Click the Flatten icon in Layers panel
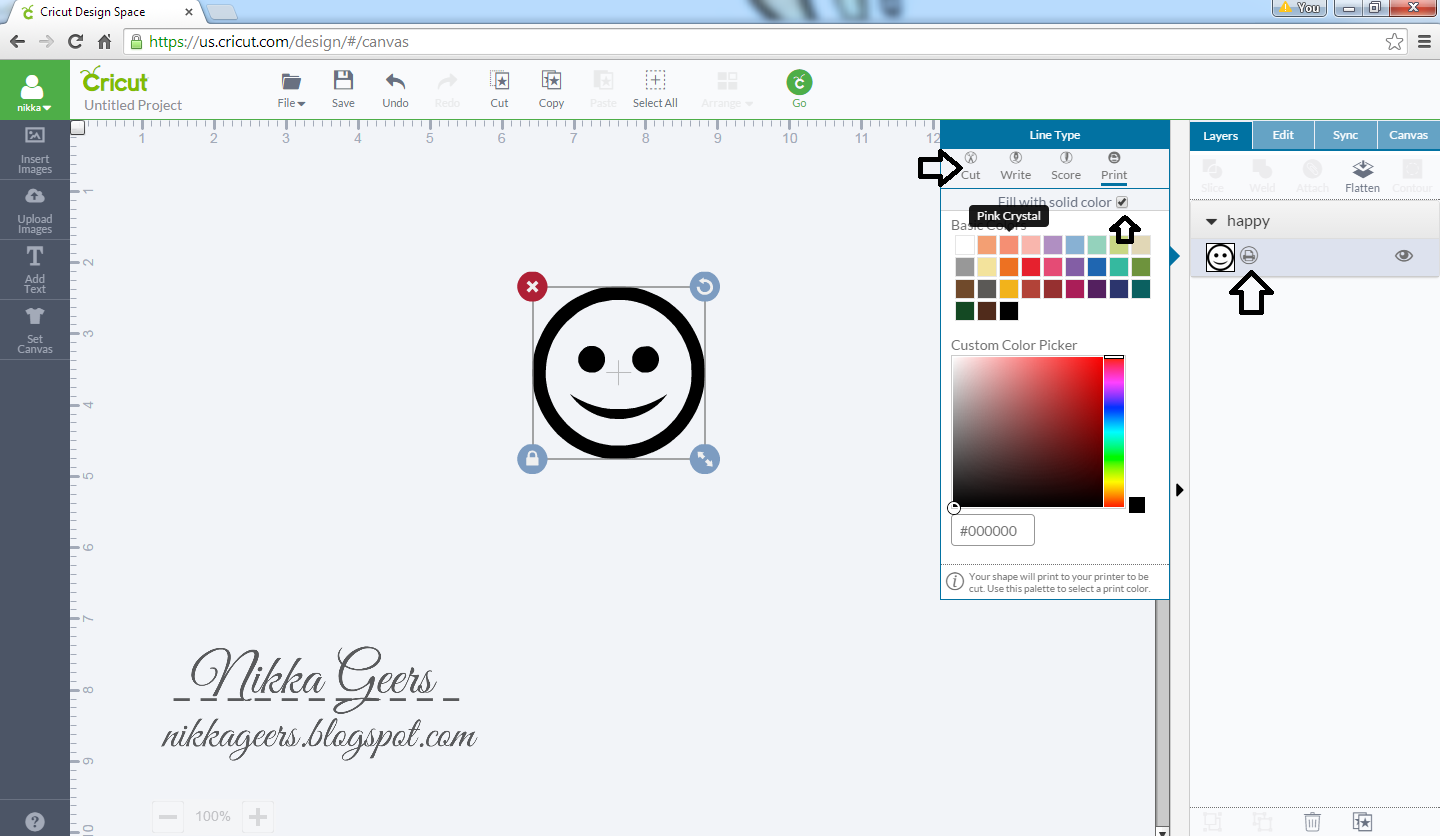Image resolution: width=1440 pixels, height=836 pixels. pos(1362,175)
